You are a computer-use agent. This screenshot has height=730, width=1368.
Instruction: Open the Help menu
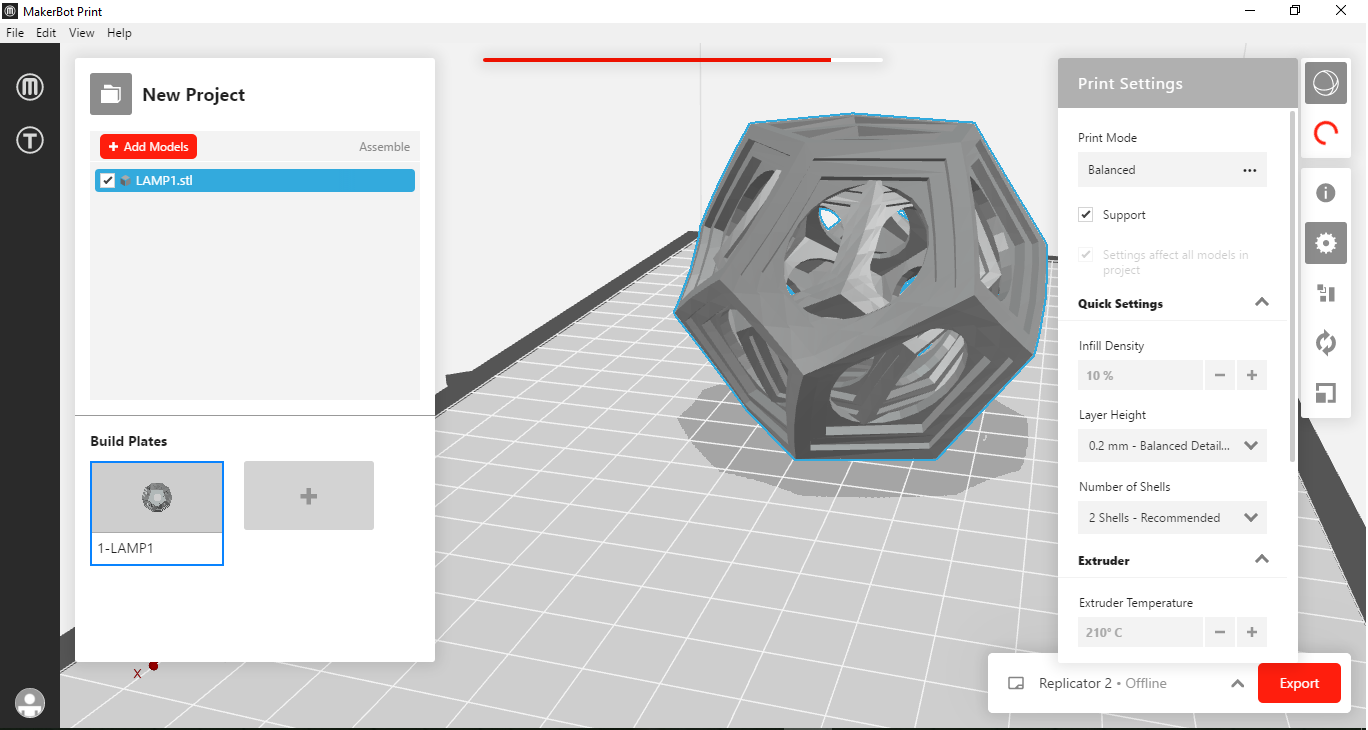pos(119,33)
